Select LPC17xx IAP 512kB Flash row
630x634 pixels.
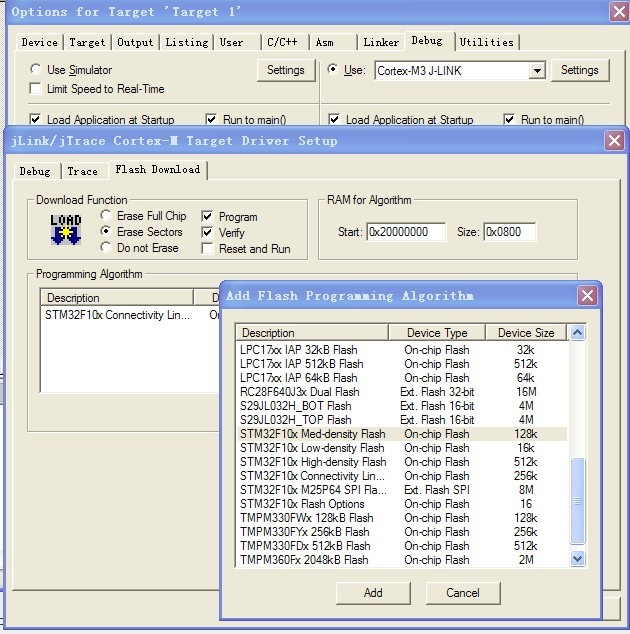click(x=402, y=364)
